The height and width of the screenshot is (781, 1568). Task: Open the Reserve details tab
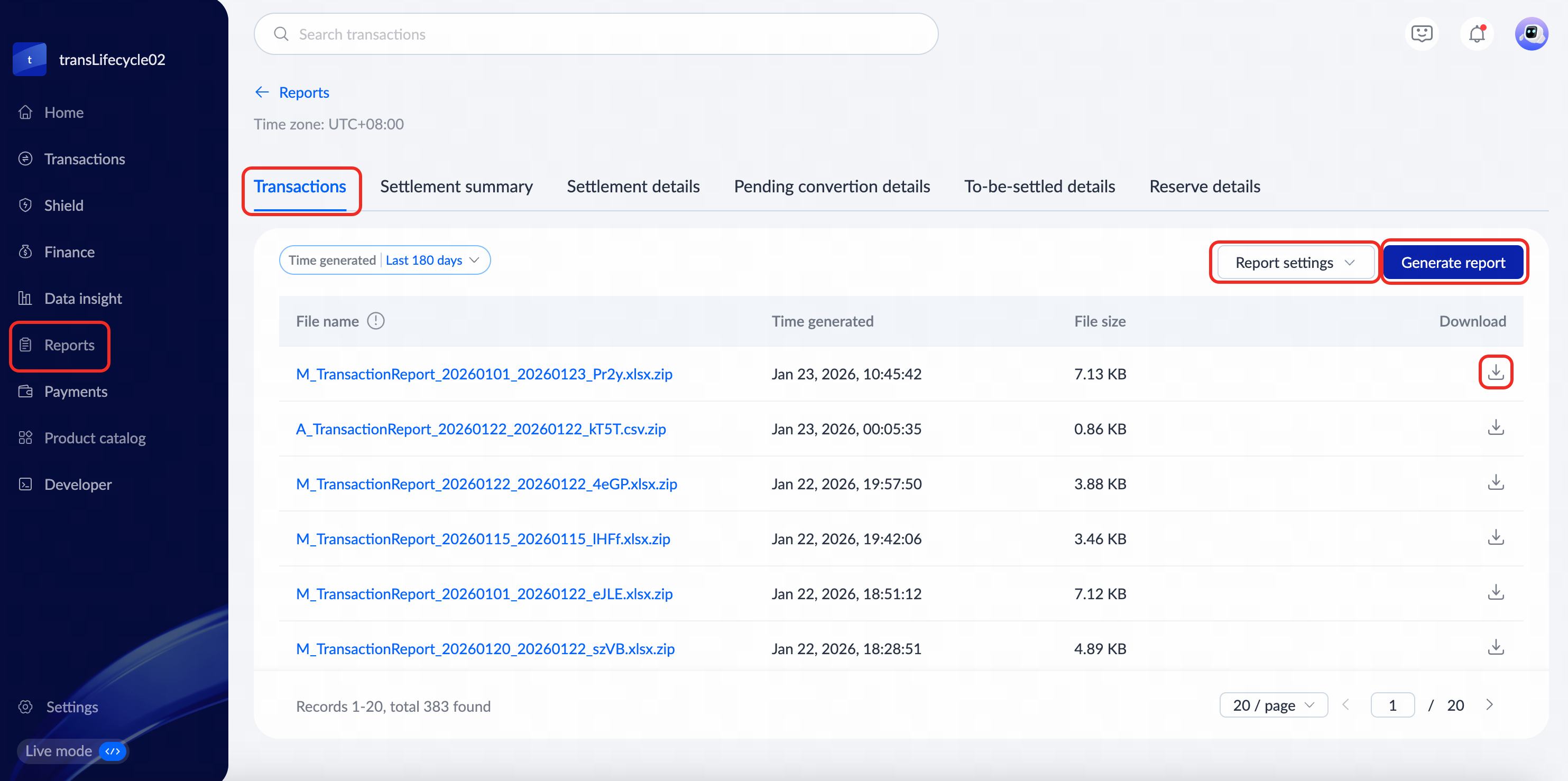pos(1204,186)
